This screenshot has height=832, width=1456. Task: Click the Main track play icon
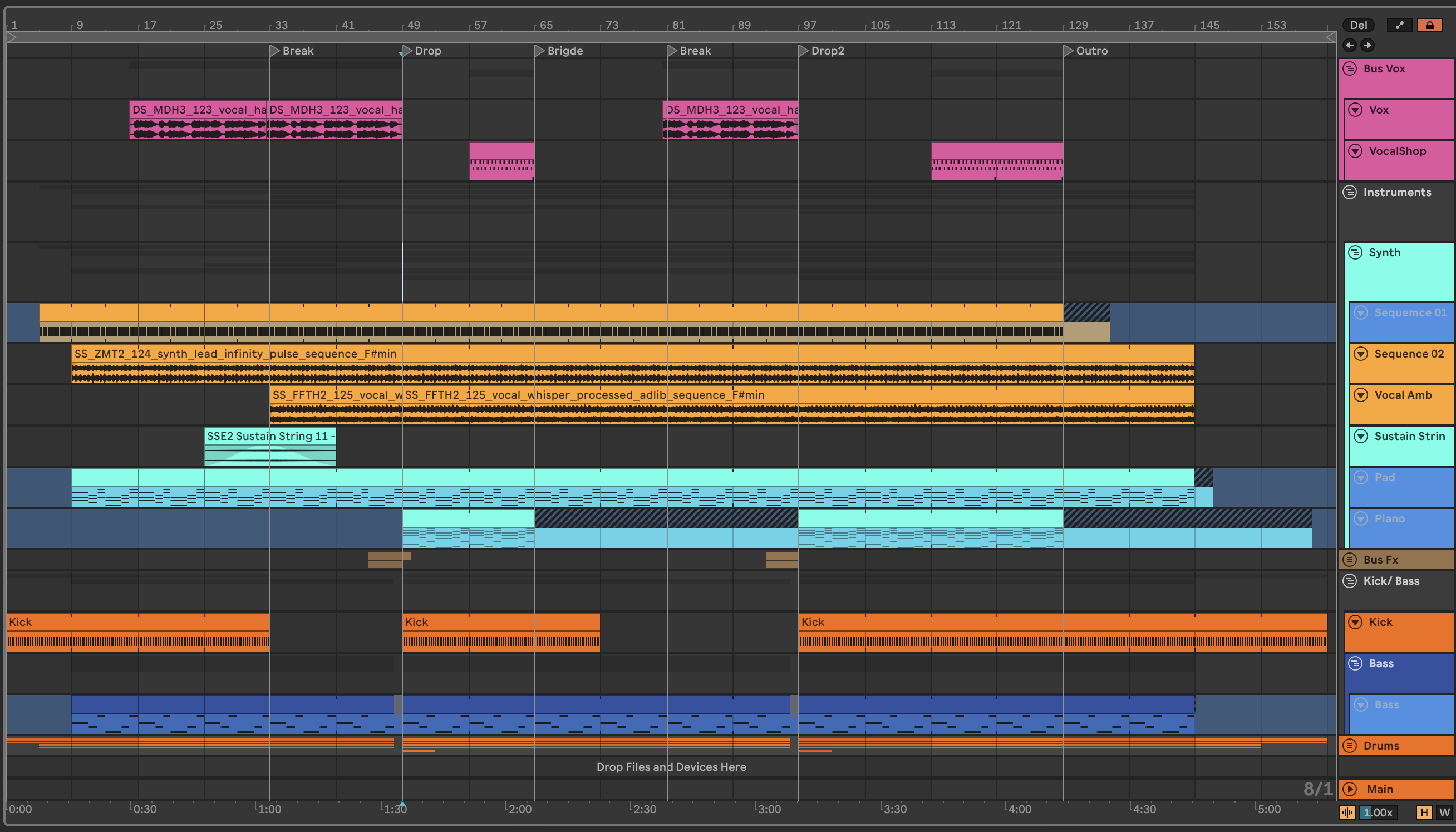click(1350, 789)
